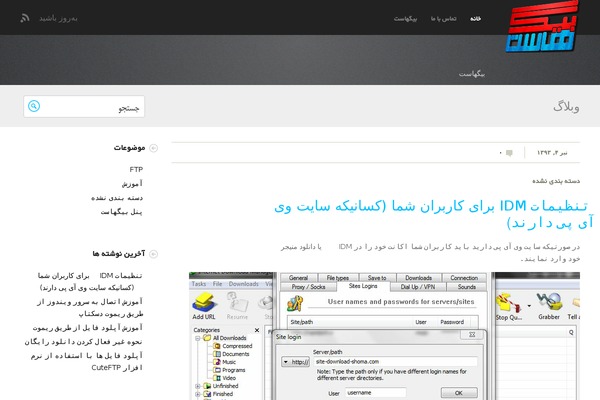600x400 pixels.
Task: Select the آموزش category link
Action: point(132,184)
